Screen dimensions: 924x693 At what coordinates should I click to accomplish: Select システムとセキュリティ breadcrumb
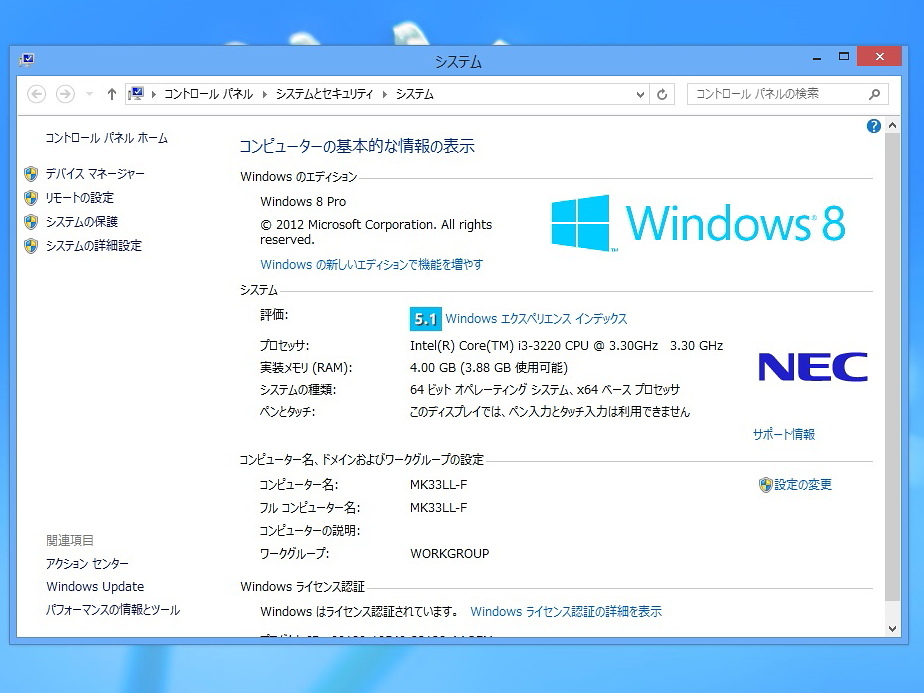[x=325, y=94]
